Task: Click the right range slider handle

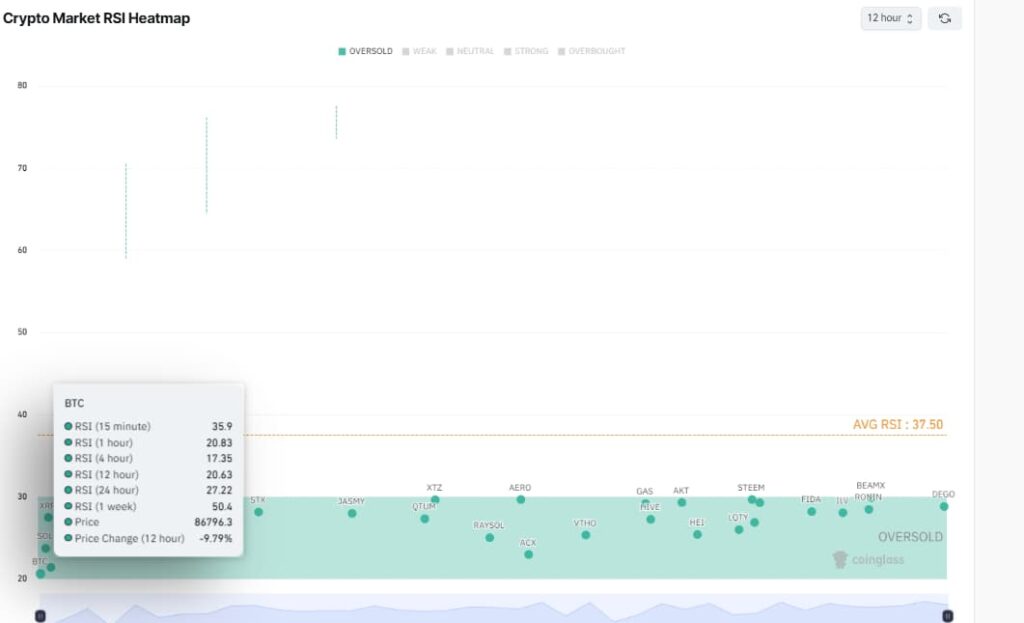Action: (x=947, y=616)
